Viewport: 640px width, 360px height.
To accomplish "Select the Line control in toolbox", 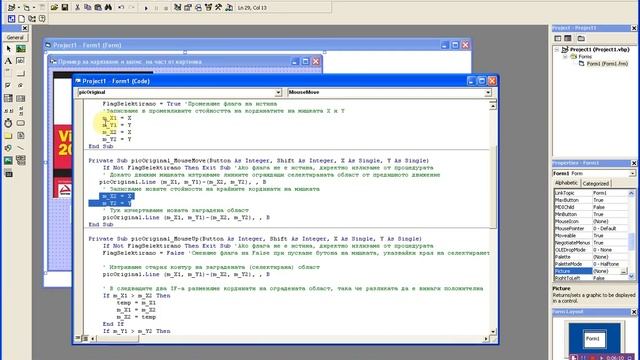I will (20, 148).
